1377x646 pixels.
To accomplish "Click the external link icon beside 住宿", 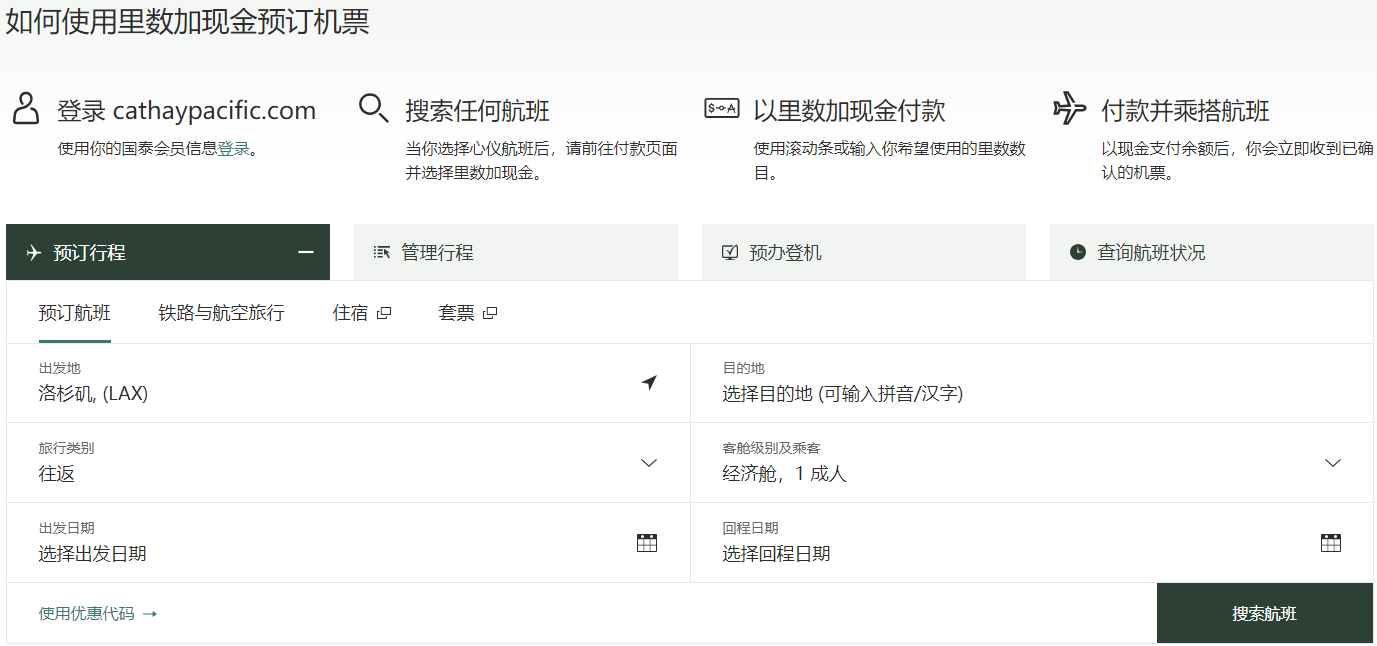I will pyautogui.click(x=384, y=313).
